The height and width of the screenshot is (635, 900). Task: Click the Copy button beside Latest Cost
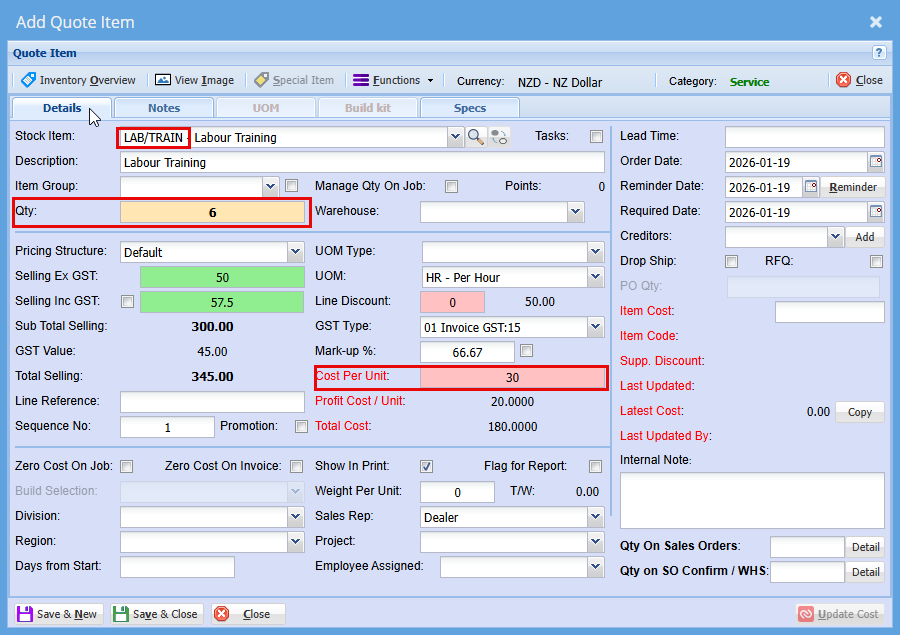coord(859,412)
